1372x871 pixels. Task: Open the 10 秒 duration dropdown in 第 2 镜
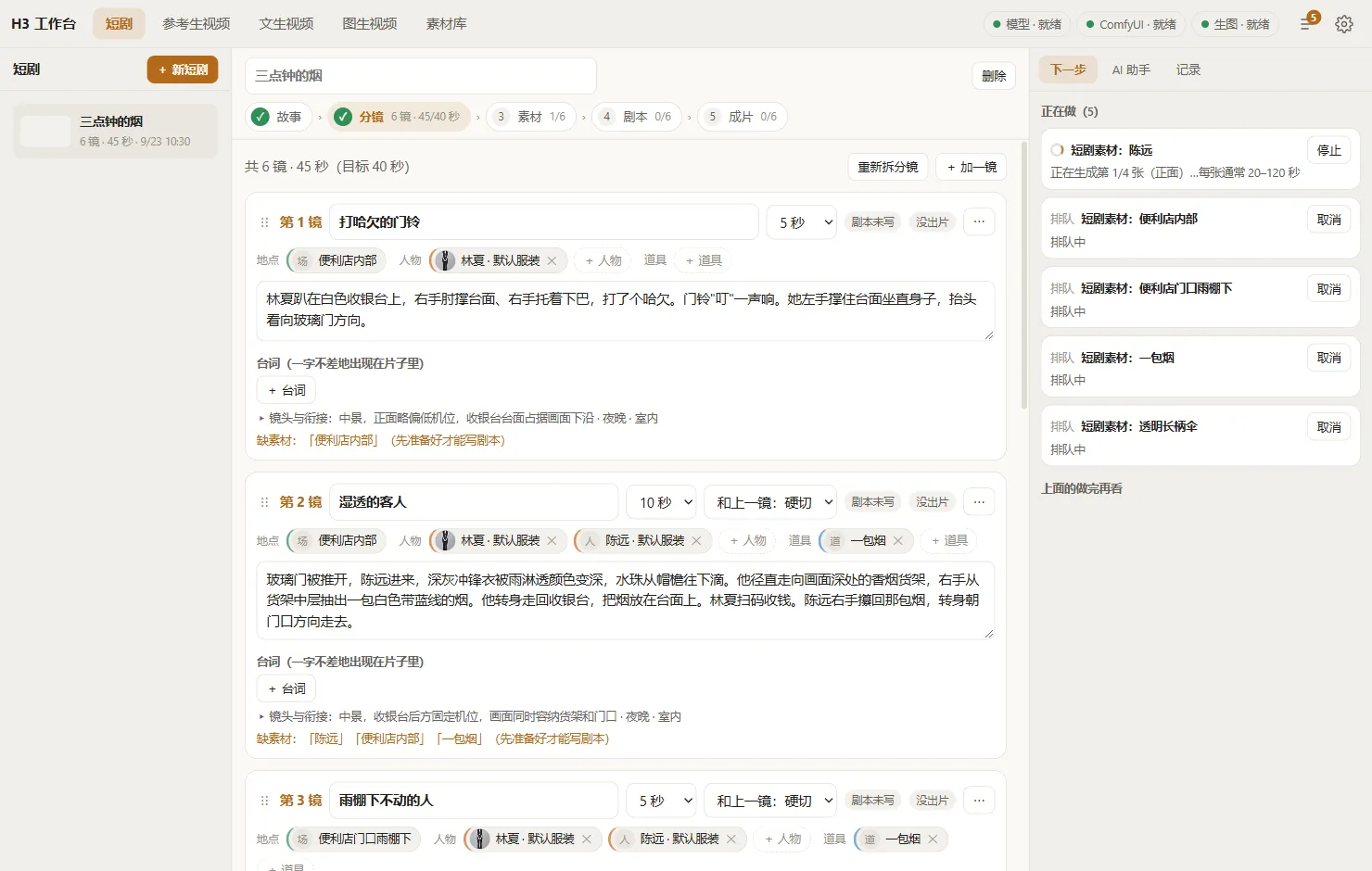pos(662,502)
